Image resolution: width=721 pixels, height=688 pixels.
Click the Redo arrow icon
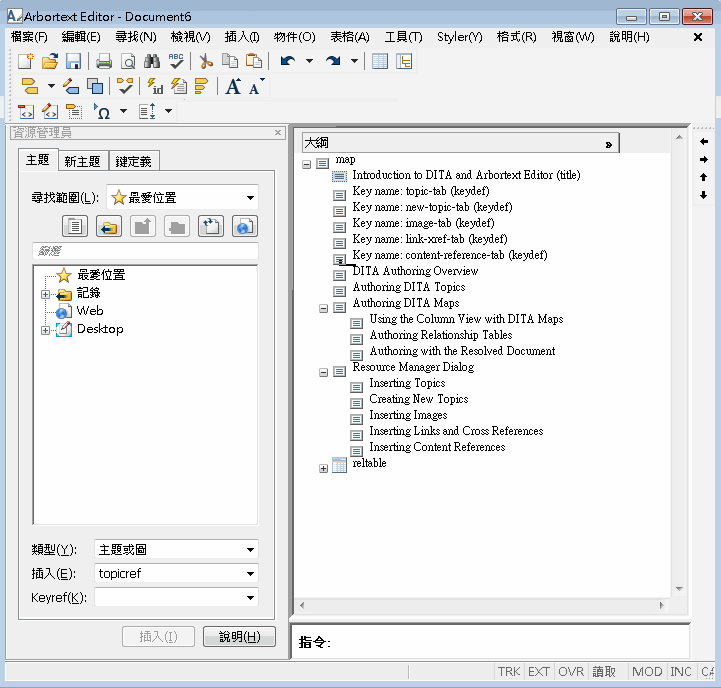[x=333, y=61]
